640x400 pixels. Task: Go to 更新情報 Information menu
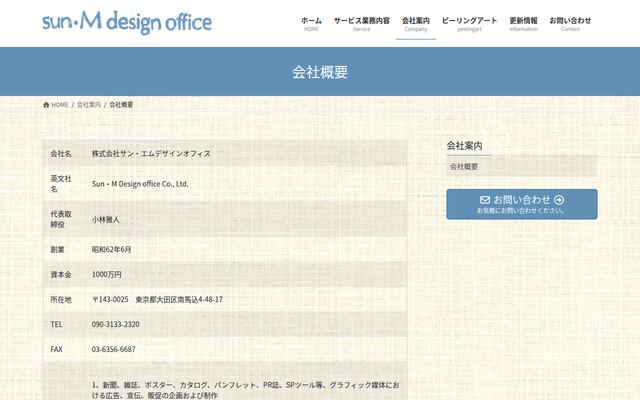(523, 24)
